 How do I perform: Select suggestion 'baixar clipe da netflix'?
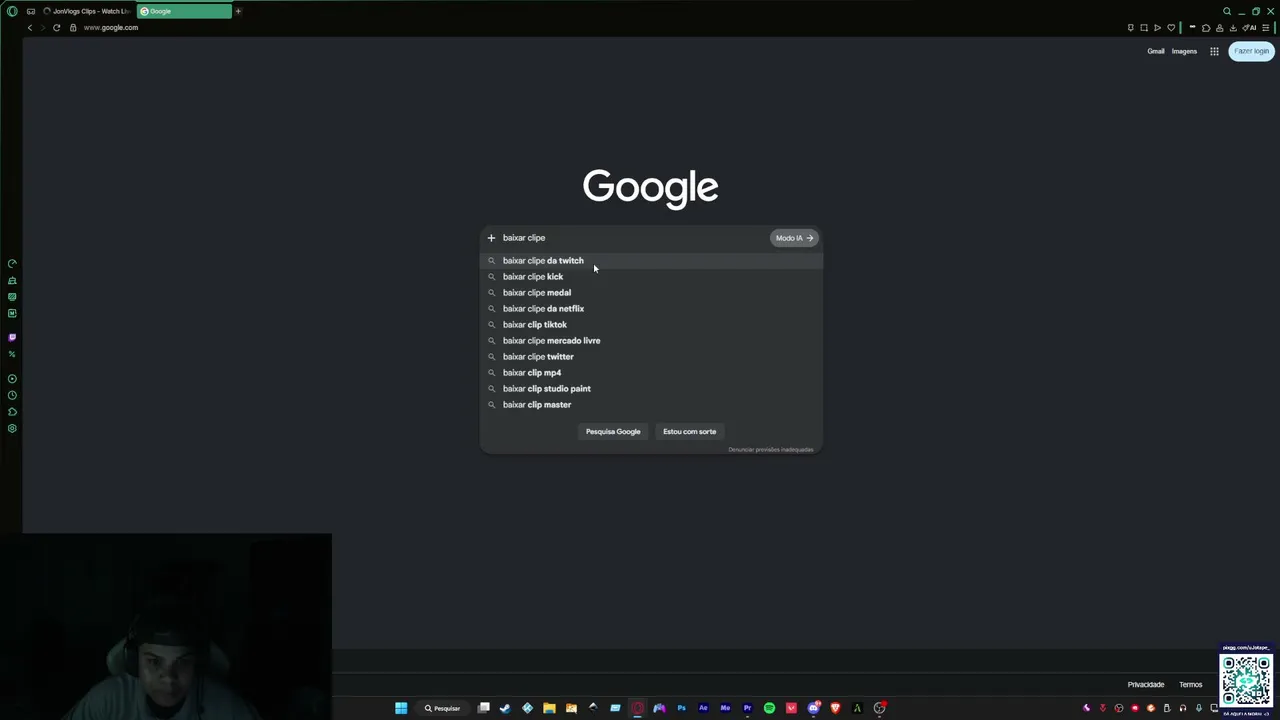pyautogui.click(x=651, y=309)
